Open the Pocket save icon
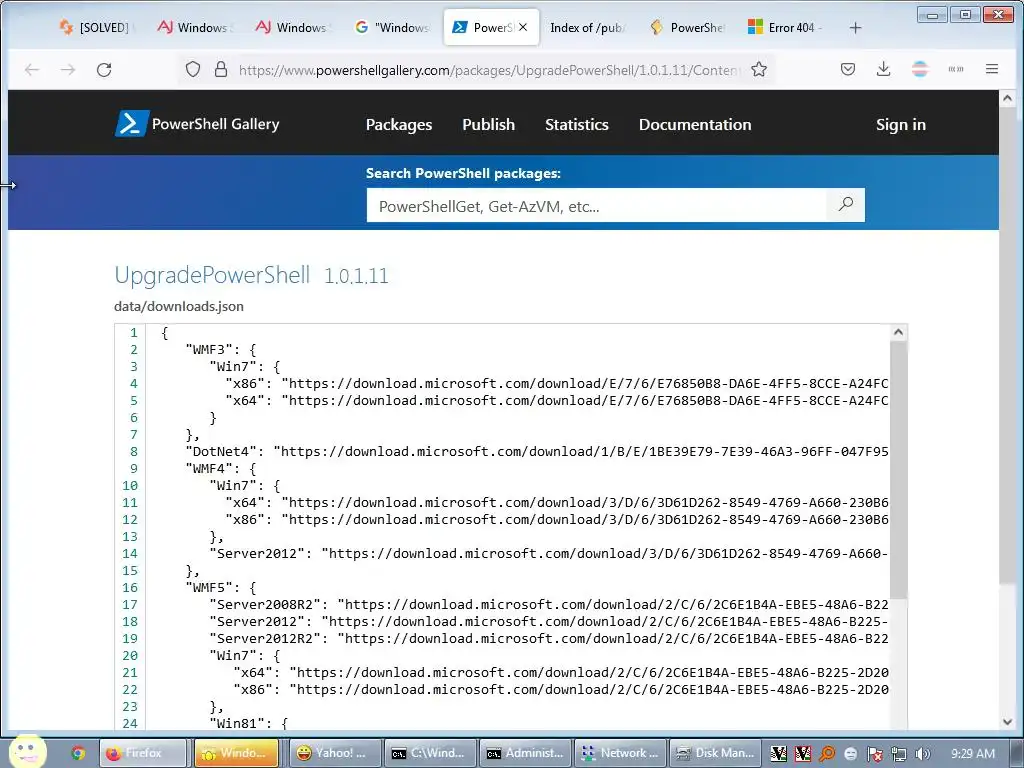The image size is (1024, 768). pyautogui.click(x=848, y=69)
